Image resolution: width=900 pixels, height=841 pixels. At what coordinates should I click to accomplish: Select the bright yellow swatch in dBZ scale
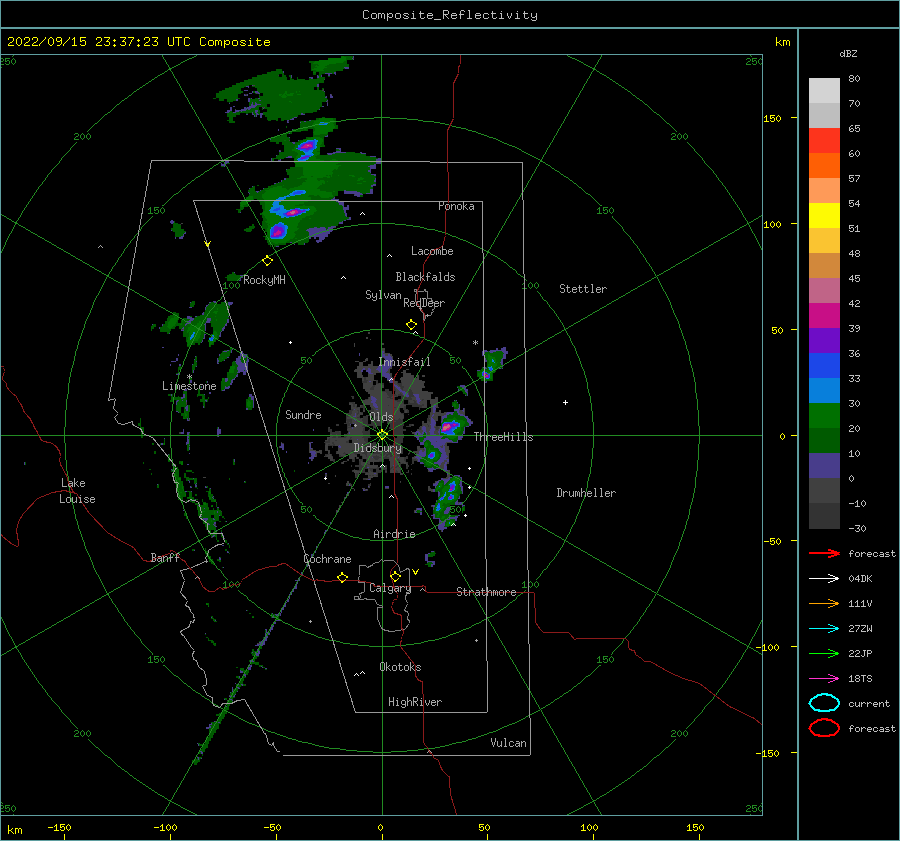tap(824, 215)
